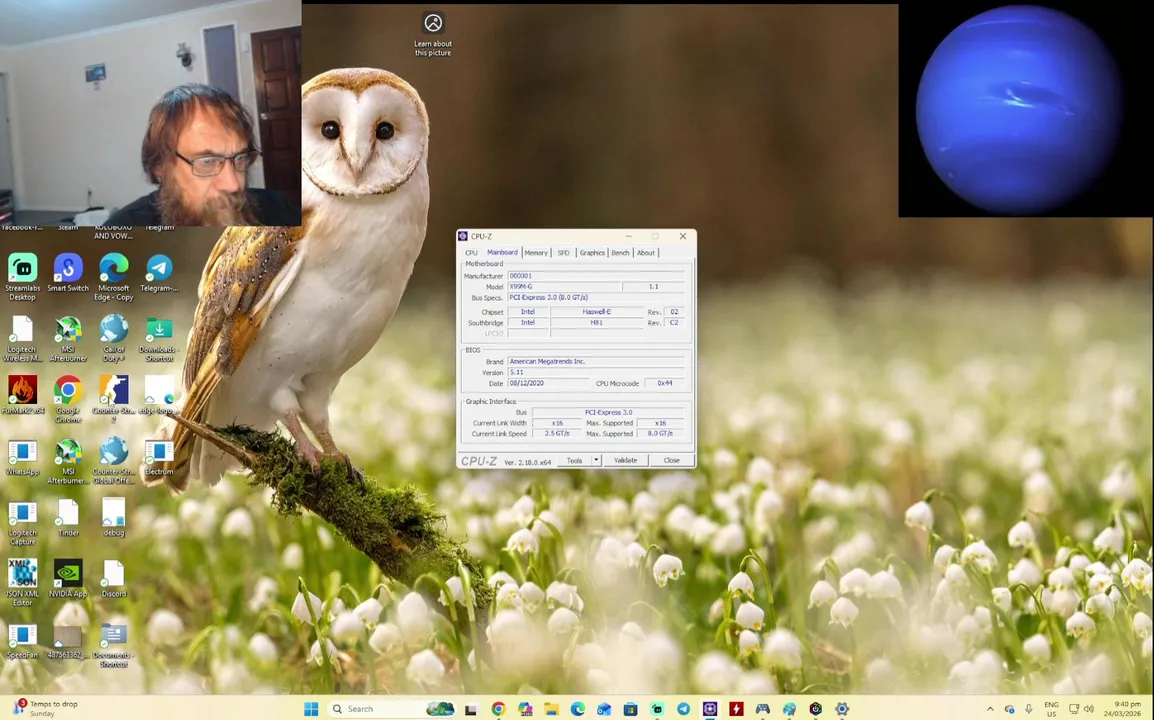Screen dimensions: 1154x720
Task: Click the Tools button in CPU-Z
Action: [x=574, y=460]
